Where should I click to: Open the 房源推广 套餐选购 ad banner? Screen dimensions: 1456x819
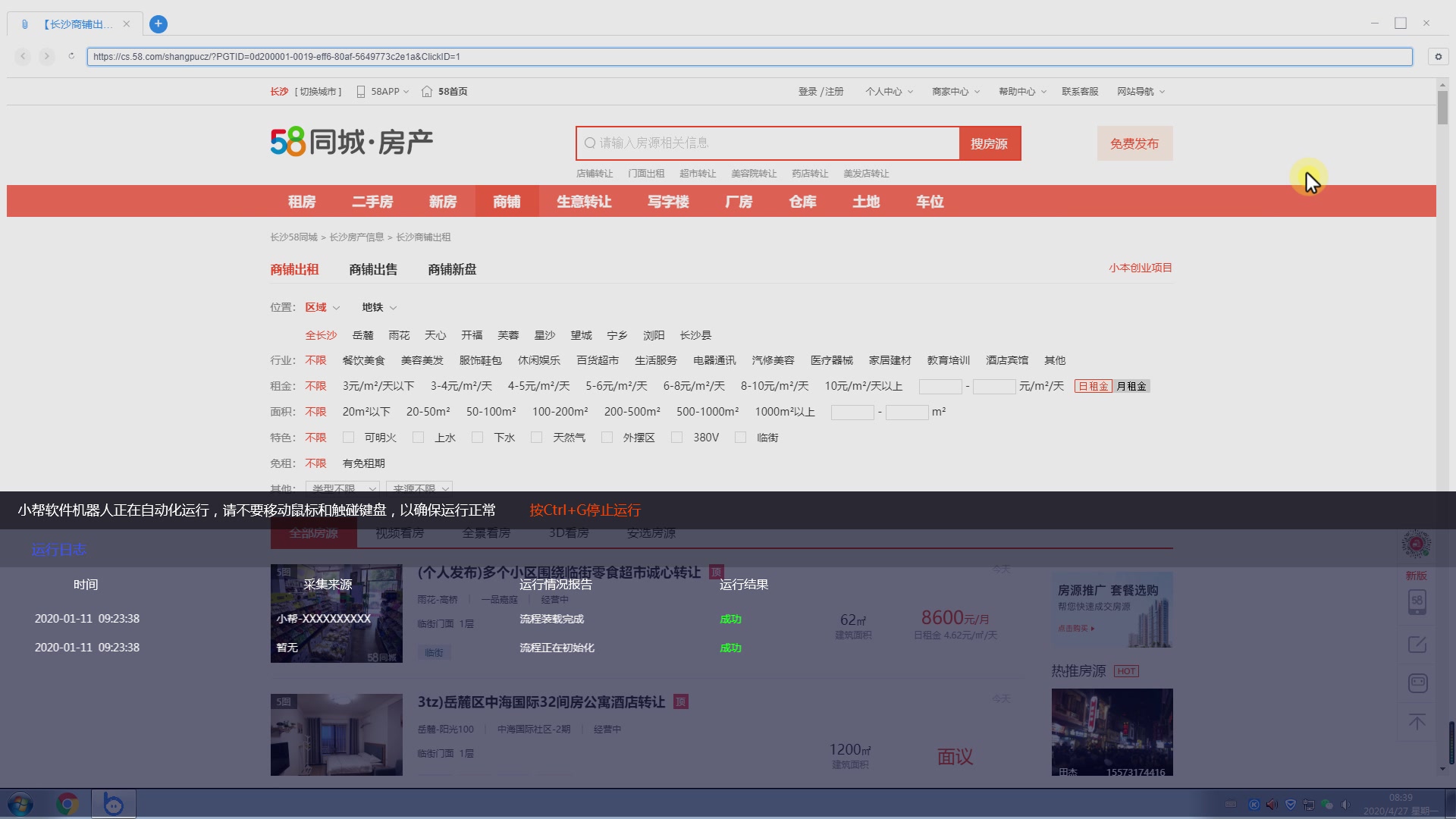[x=1112, y=610]
